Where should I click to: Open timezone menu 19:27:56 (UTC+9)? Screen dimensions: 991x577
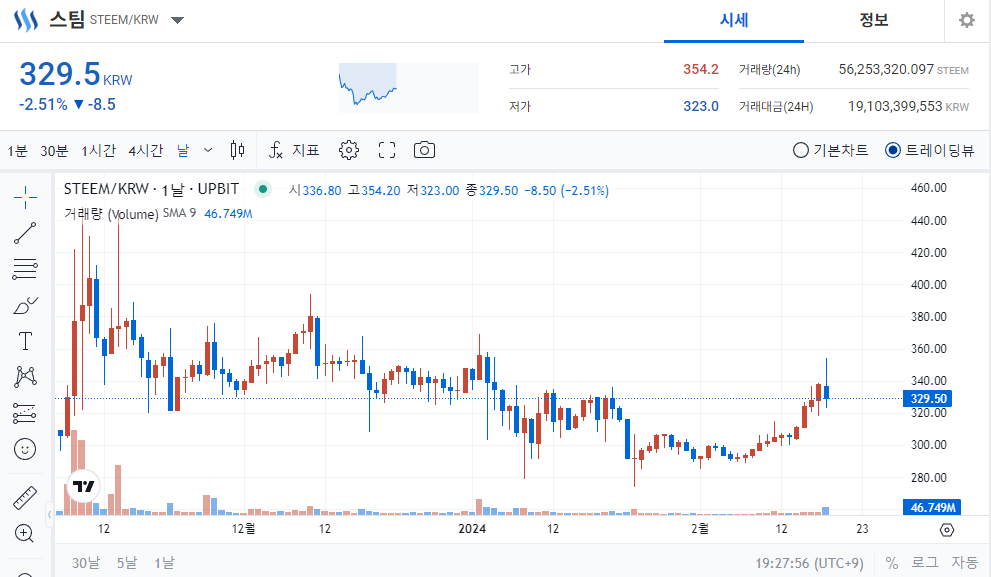[x=809, y=562]
